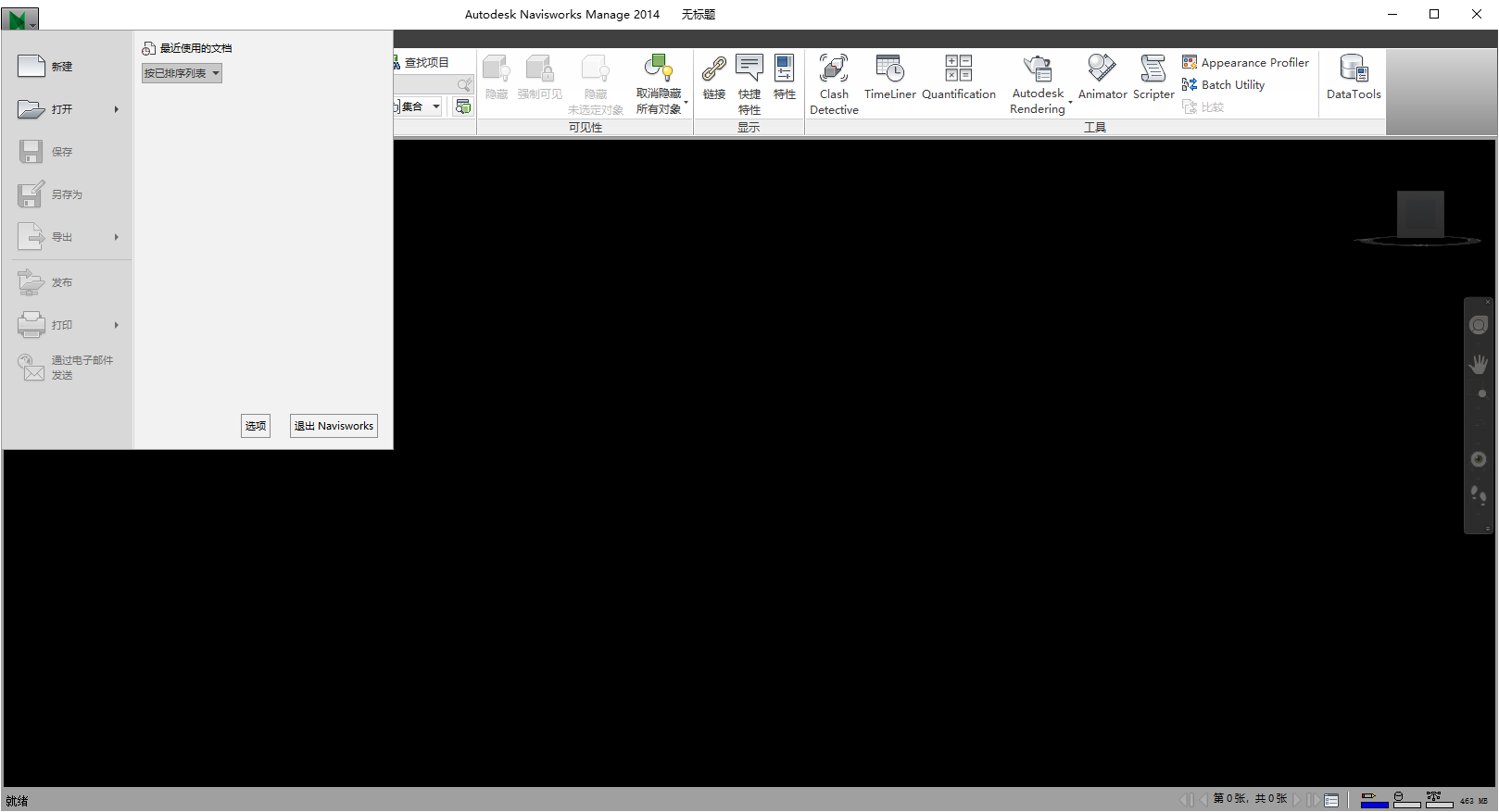Viewport: 1499px width, 812px height.
Task: Open the Scripter tool
Action: pyautogui.click(x=1153, y=78)
